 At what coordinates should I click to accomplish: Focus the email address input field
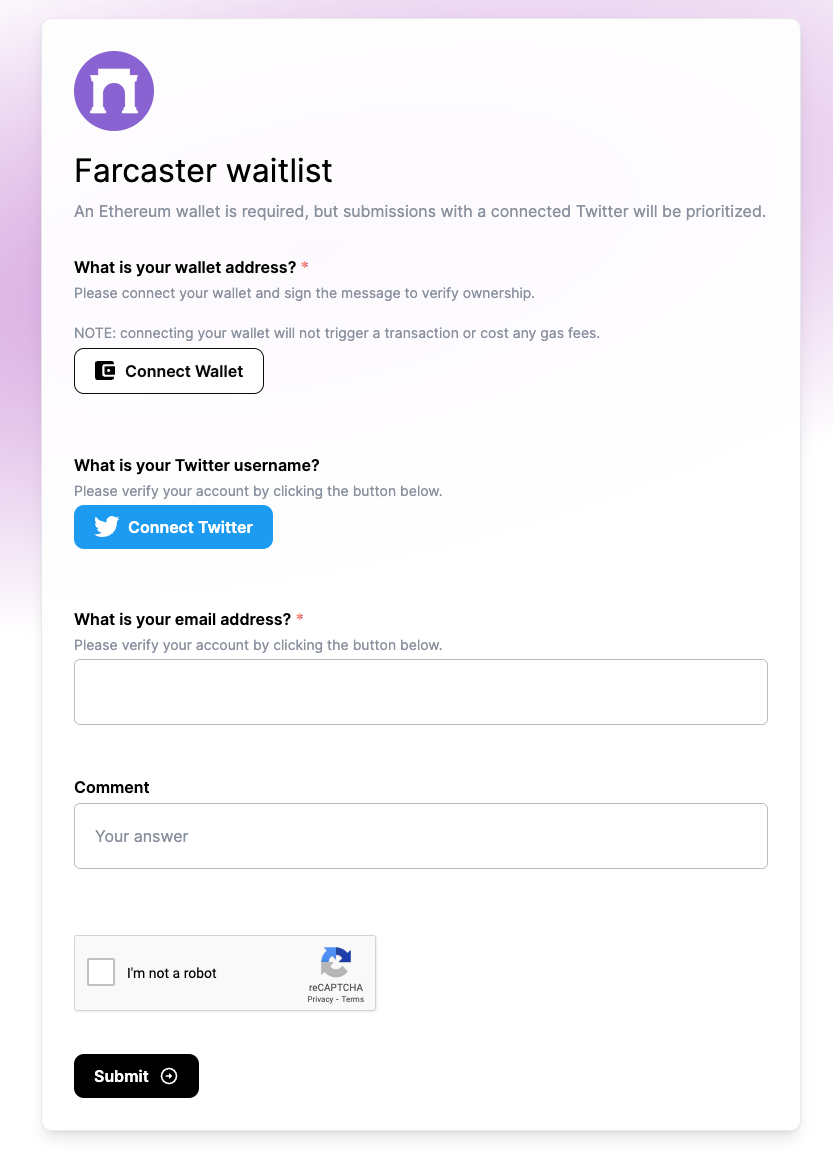[x=420, y=692]
